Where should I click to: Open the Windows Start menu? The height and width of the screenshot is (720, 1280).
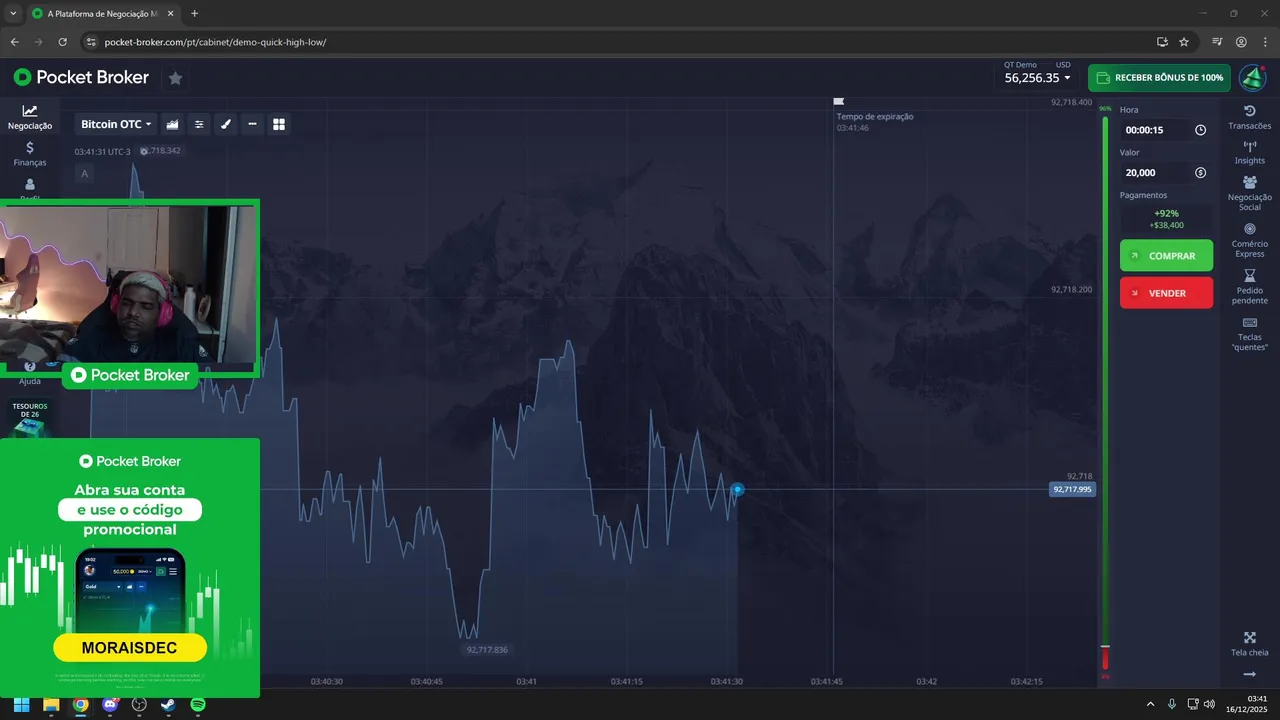coord(21,704)
